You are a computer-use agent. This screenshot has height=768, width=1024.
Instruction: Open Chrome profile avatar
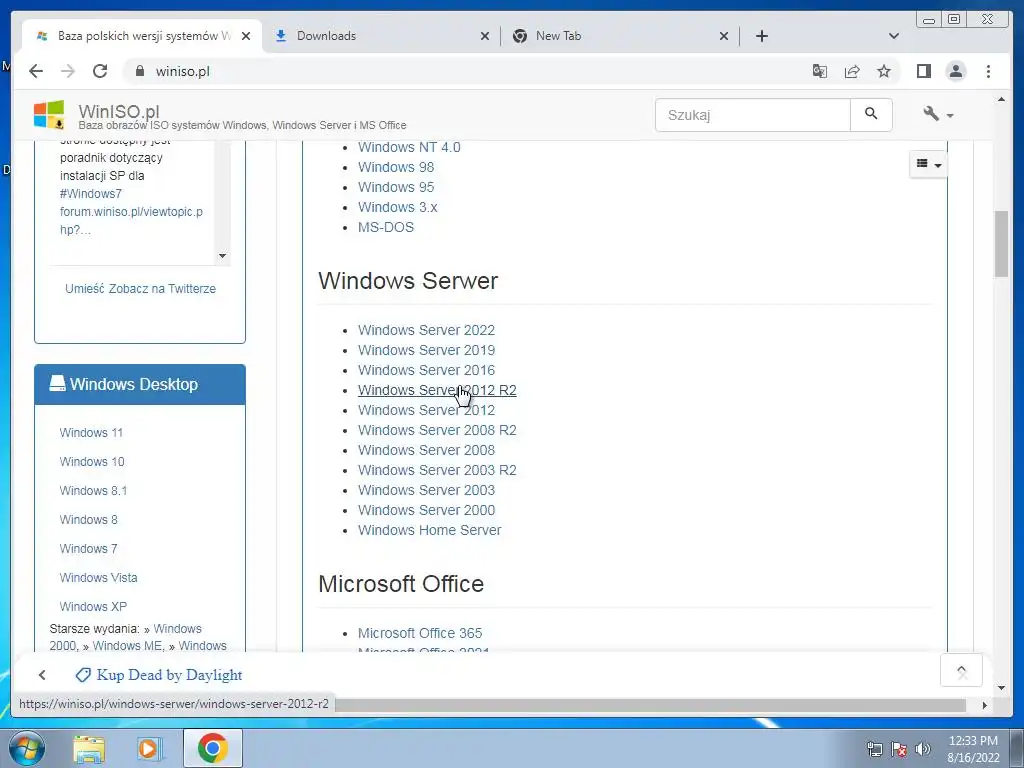pos(955,71)
